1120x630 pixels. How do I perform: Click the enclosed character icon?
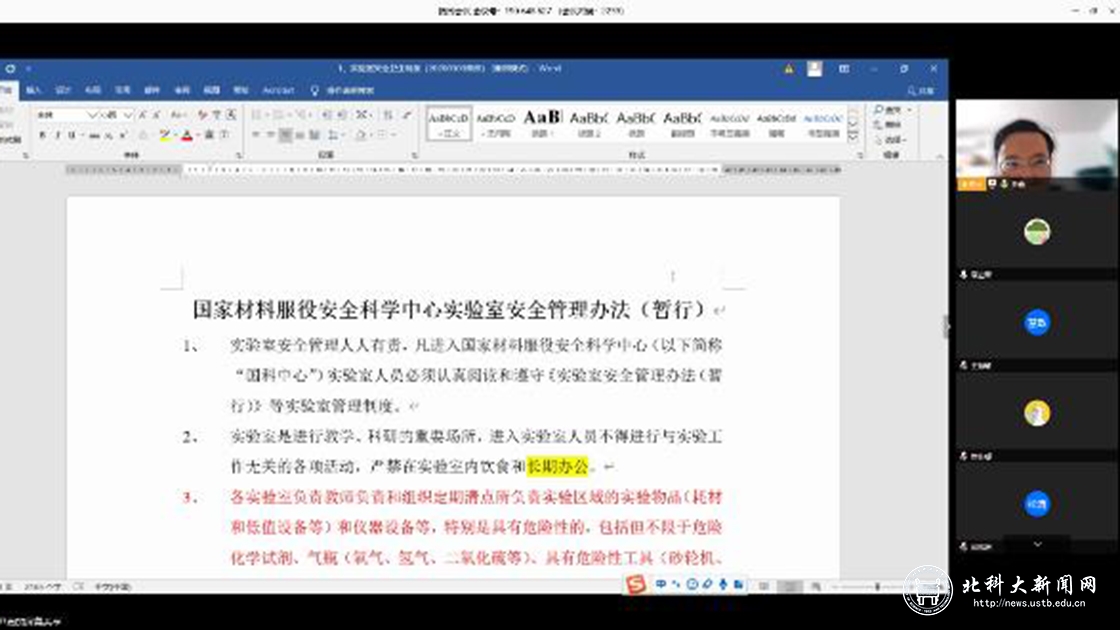(224, 135)
